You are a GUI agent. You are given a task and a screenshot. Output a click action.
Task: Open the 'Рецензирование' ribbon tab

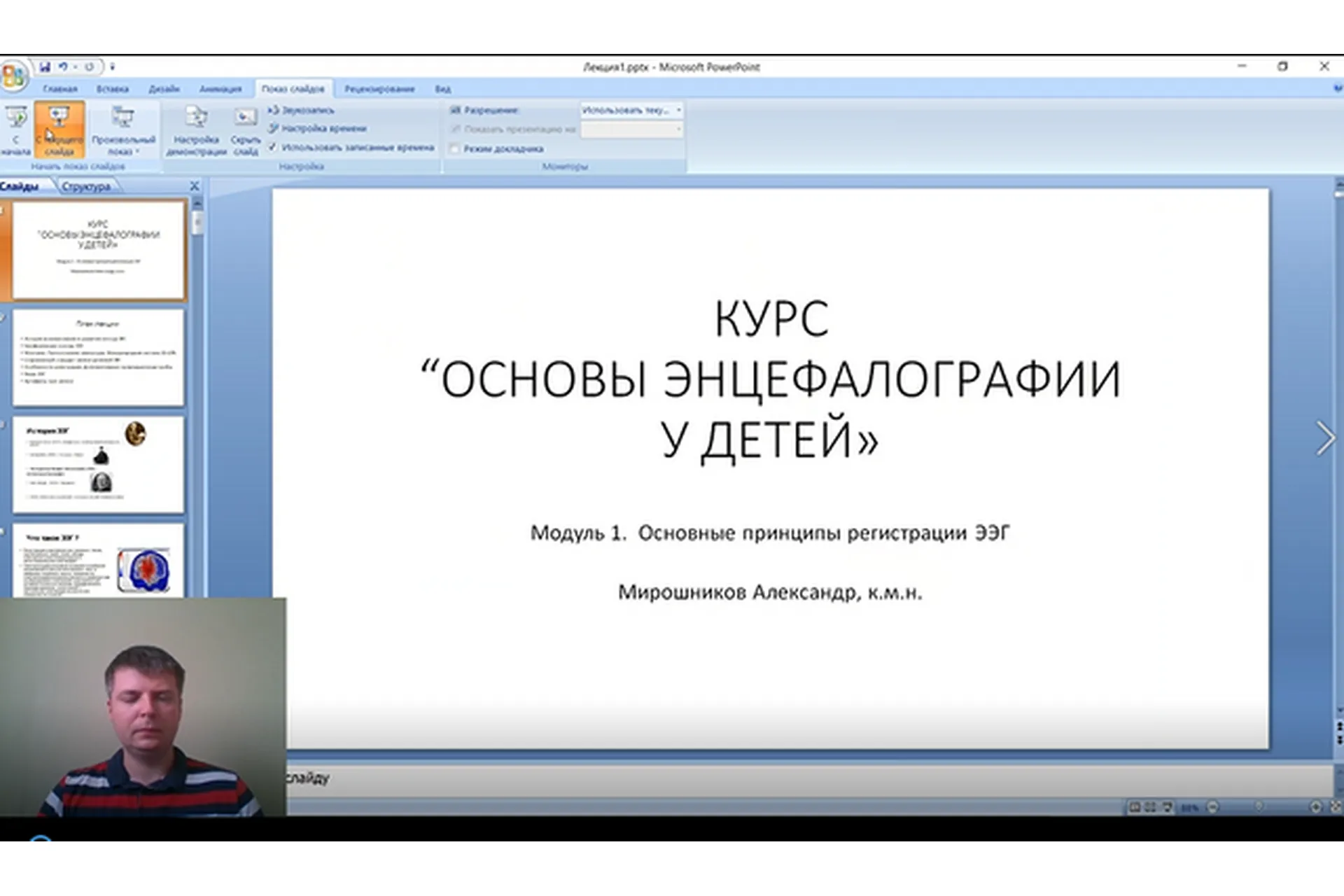pyautogui.click(x=379, y=89)
